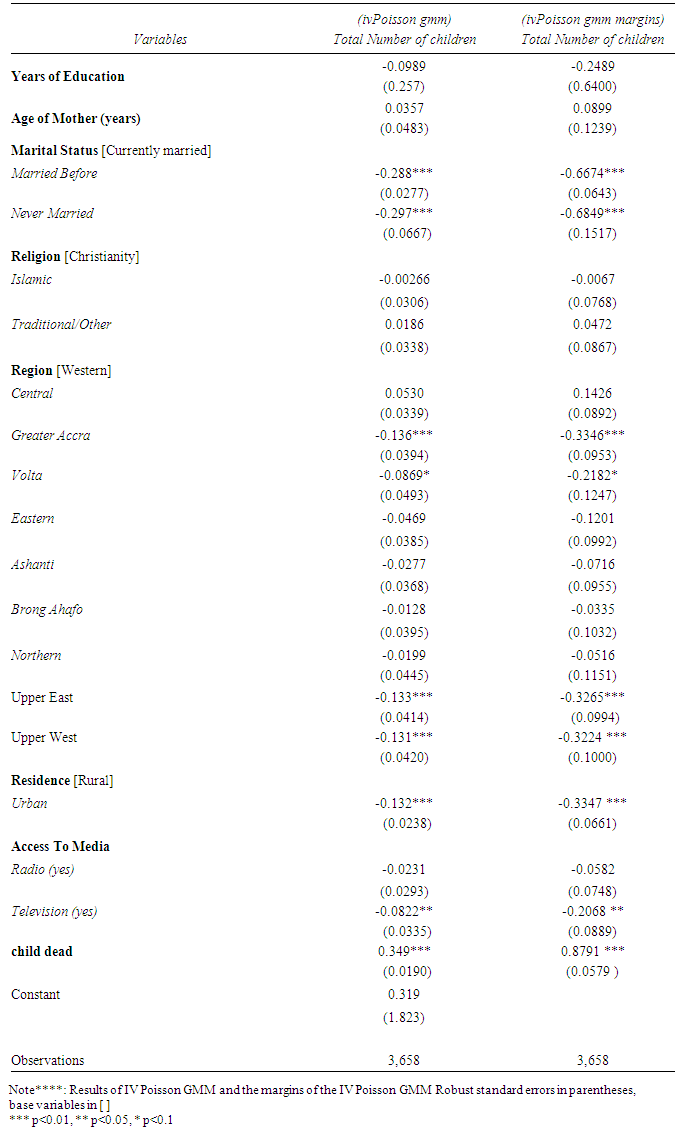Screen dimensions: 675x1132
Task: Select the "Urban" row label
Action: pos(29,803)
